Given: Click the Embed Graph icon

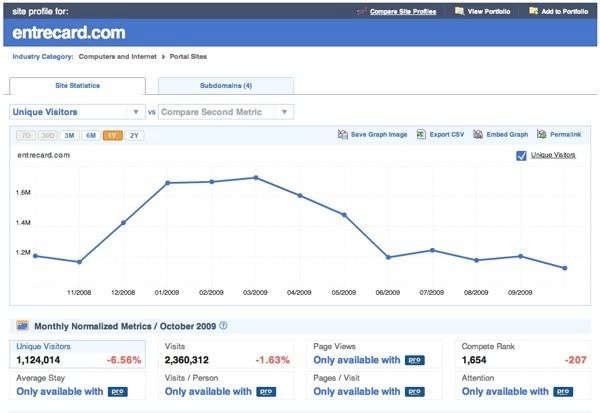Looking at the screenshot, I should (x=478, y=134).
